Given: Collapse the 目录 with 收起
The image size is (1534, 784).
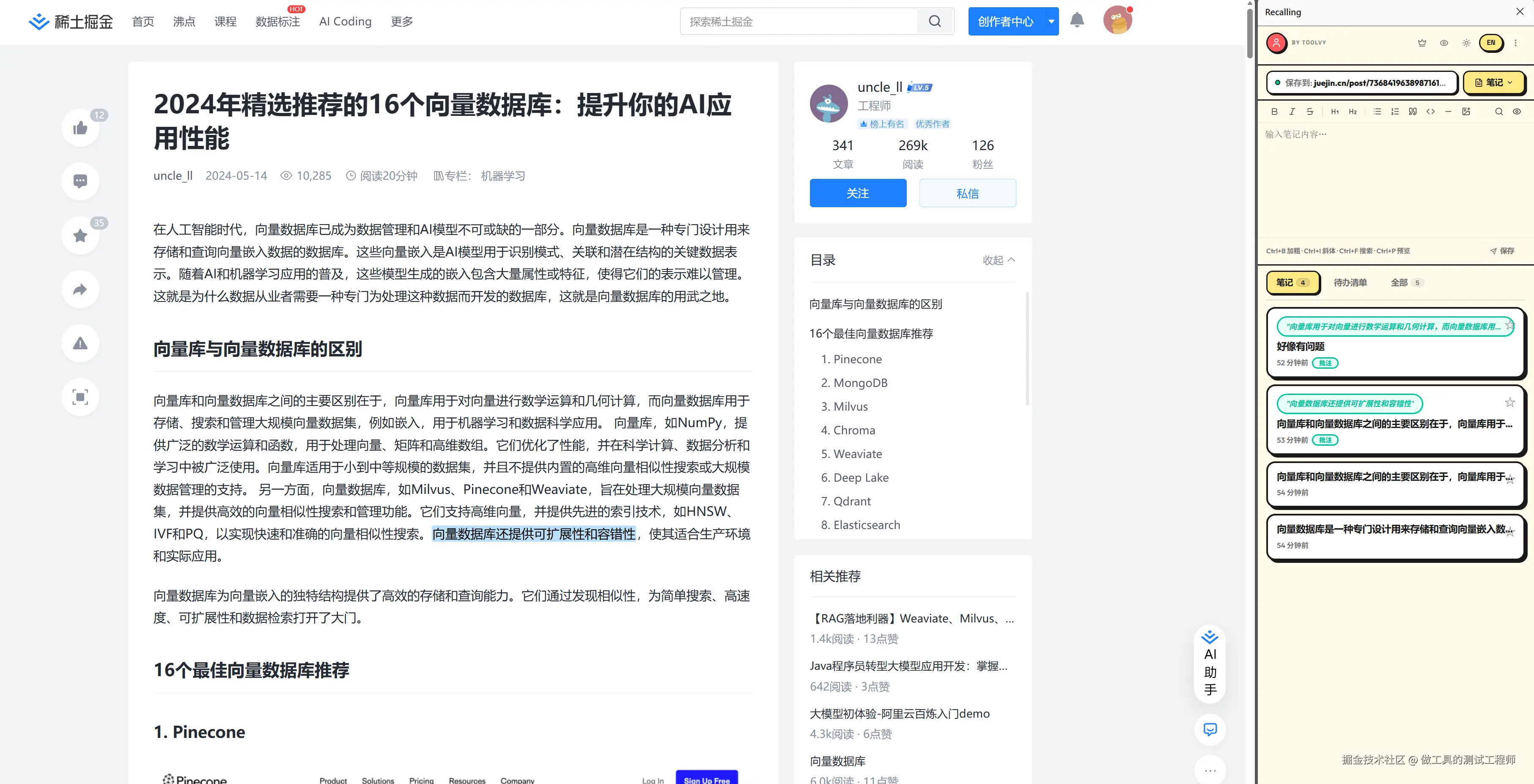Looking at the screenshot, I should tap(999, 260).
